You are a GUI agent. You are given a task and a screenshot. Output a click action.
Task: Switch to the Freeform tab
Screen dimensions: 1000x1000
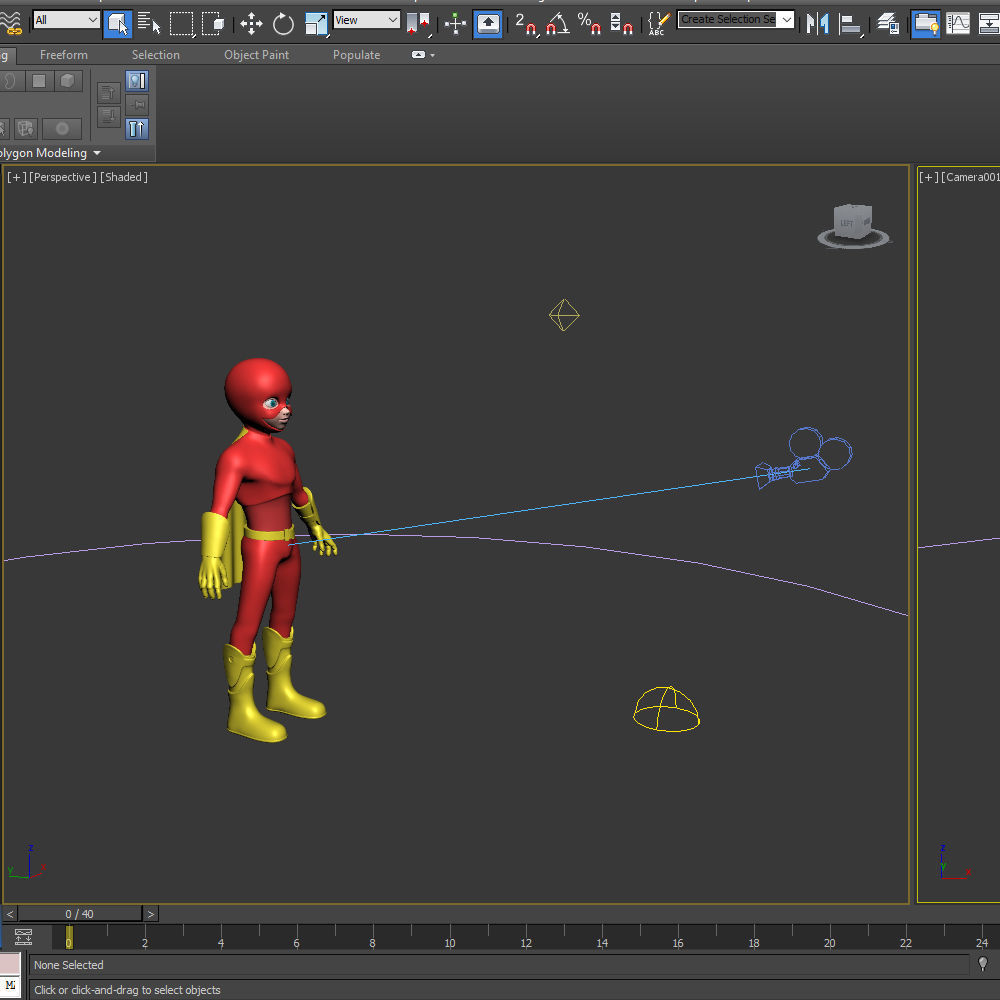pos(64,55)
